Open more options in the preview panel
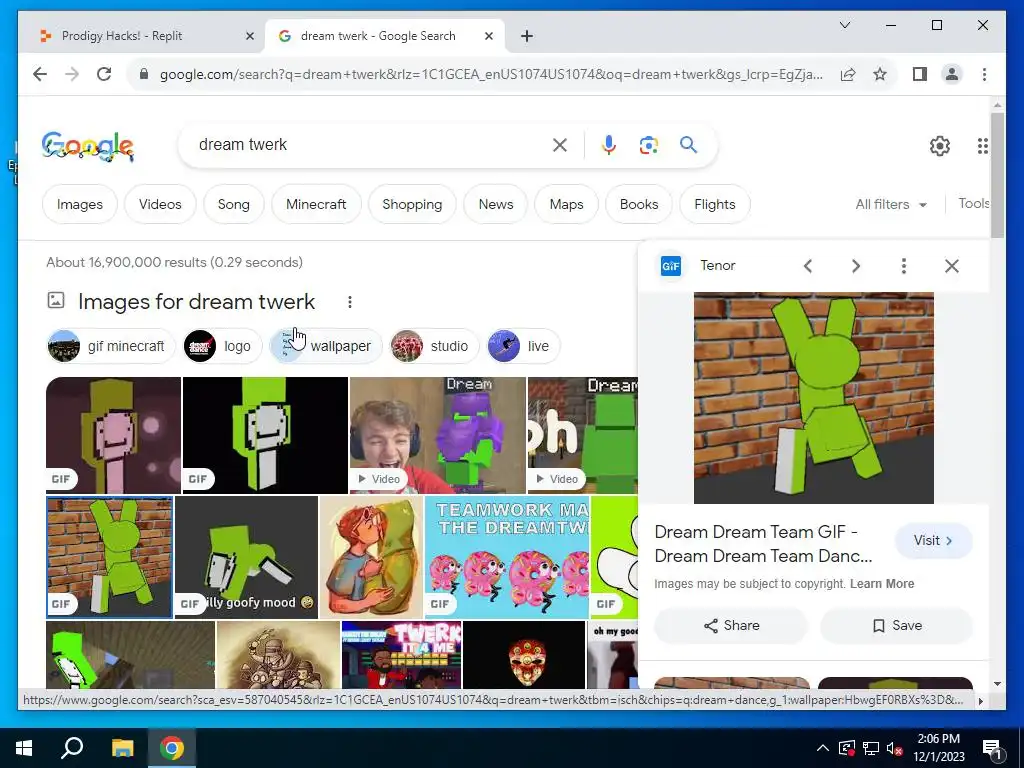This screenshot has width=1024, height=768. coord(904,266)
